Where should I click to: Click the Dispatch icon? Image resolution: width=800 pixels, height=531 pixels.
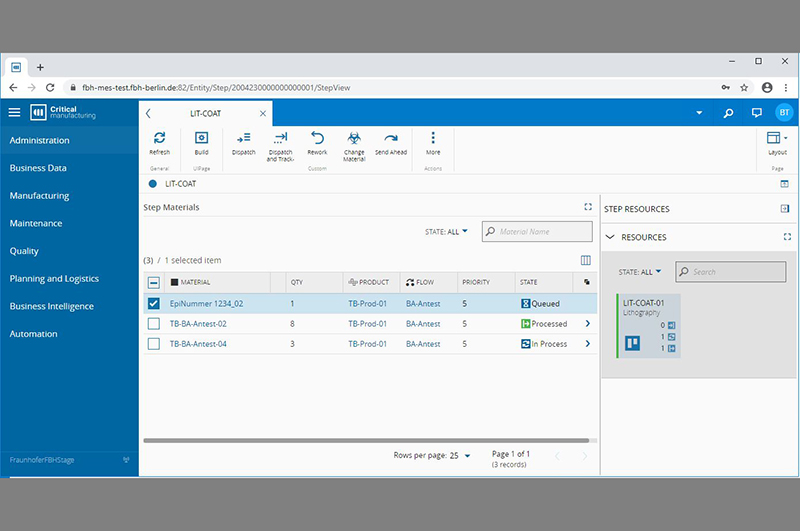243,139
